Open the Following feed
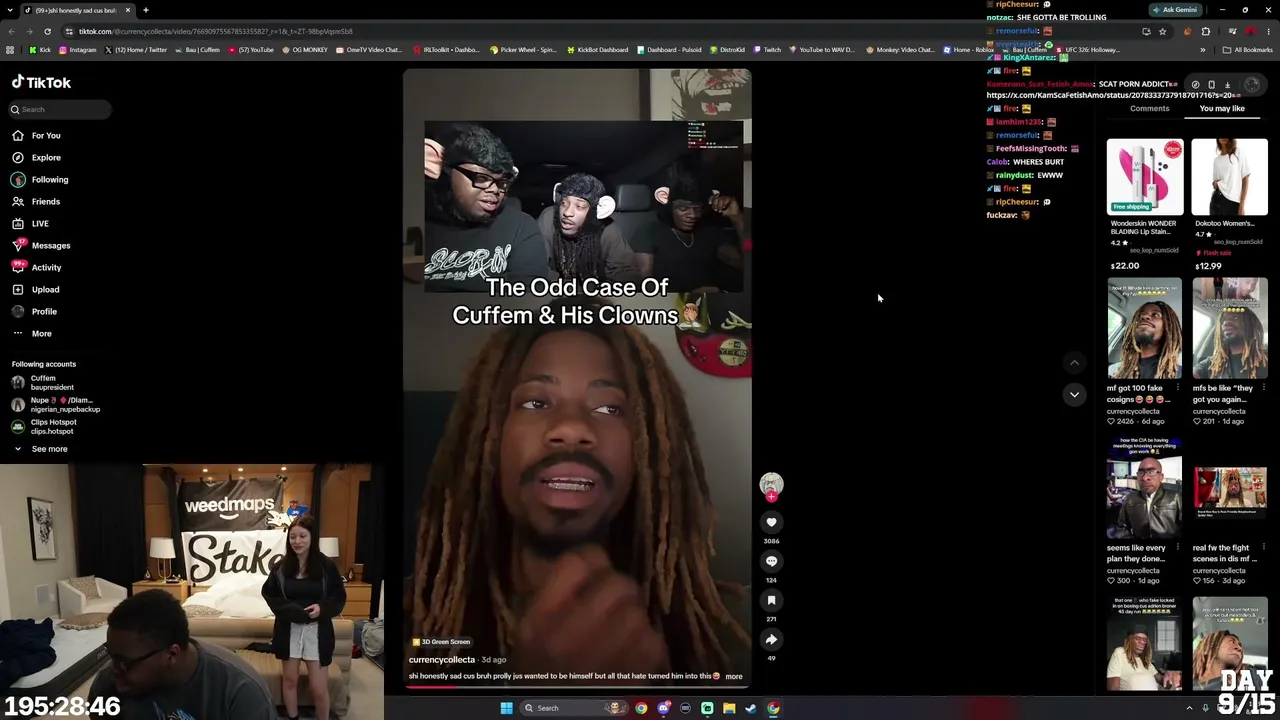 click(x=40, y=179)
